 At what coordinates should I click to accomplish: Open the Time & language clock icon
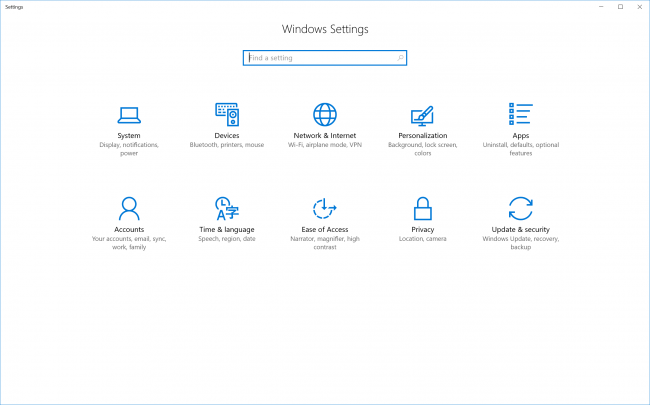click(227, 209)
